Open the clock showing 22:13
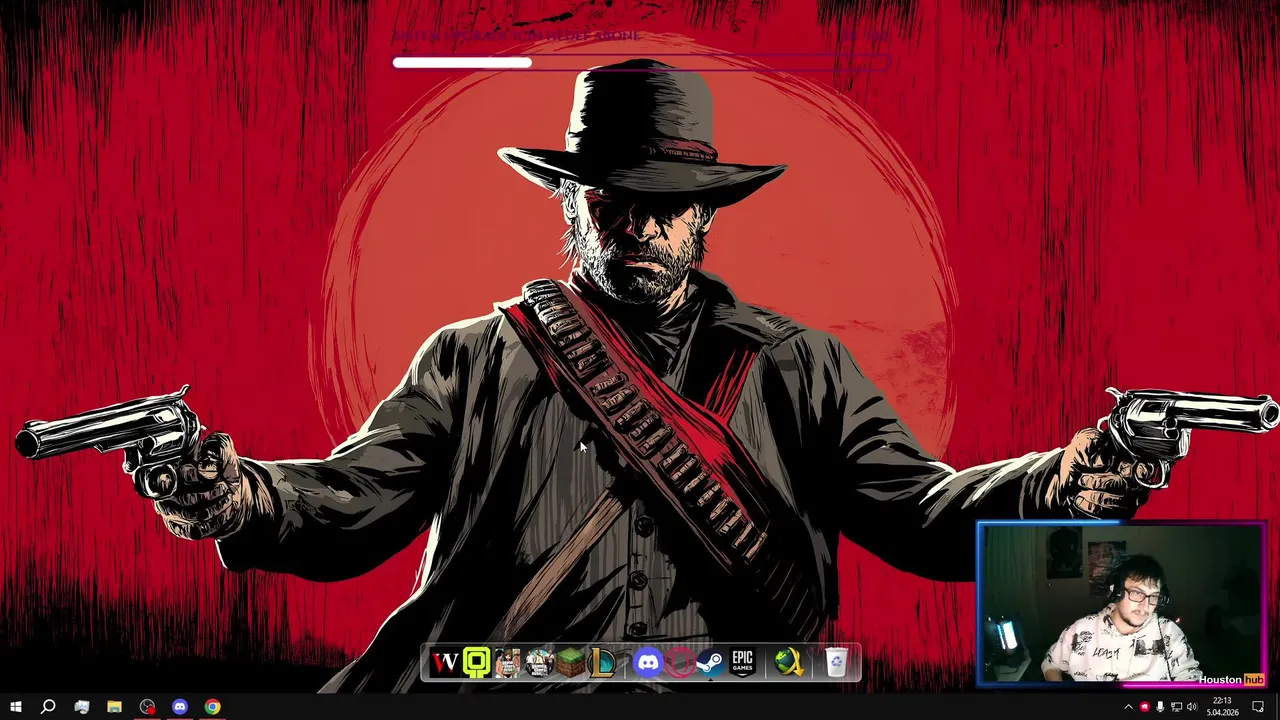 click(1222, 707)
